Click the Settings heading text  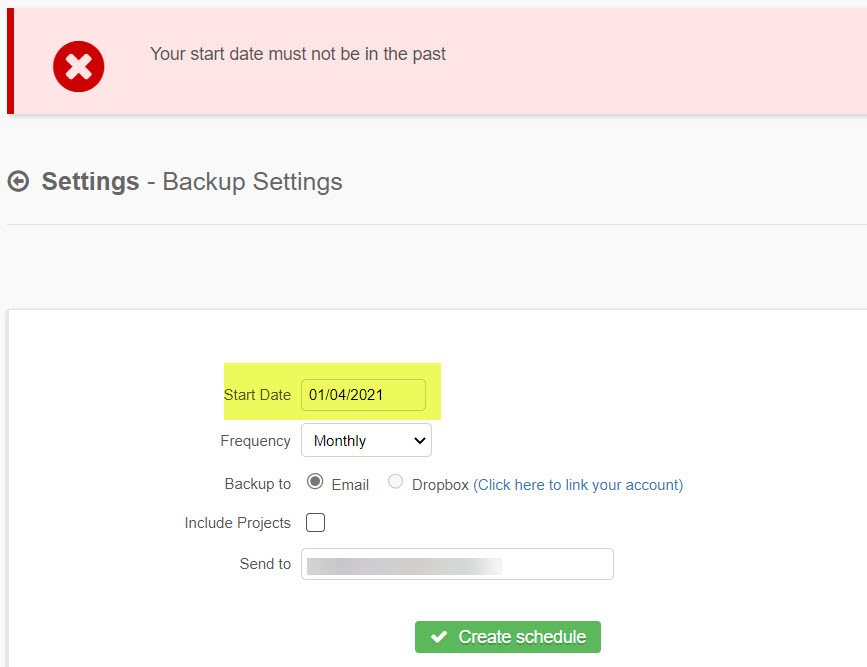90,181
